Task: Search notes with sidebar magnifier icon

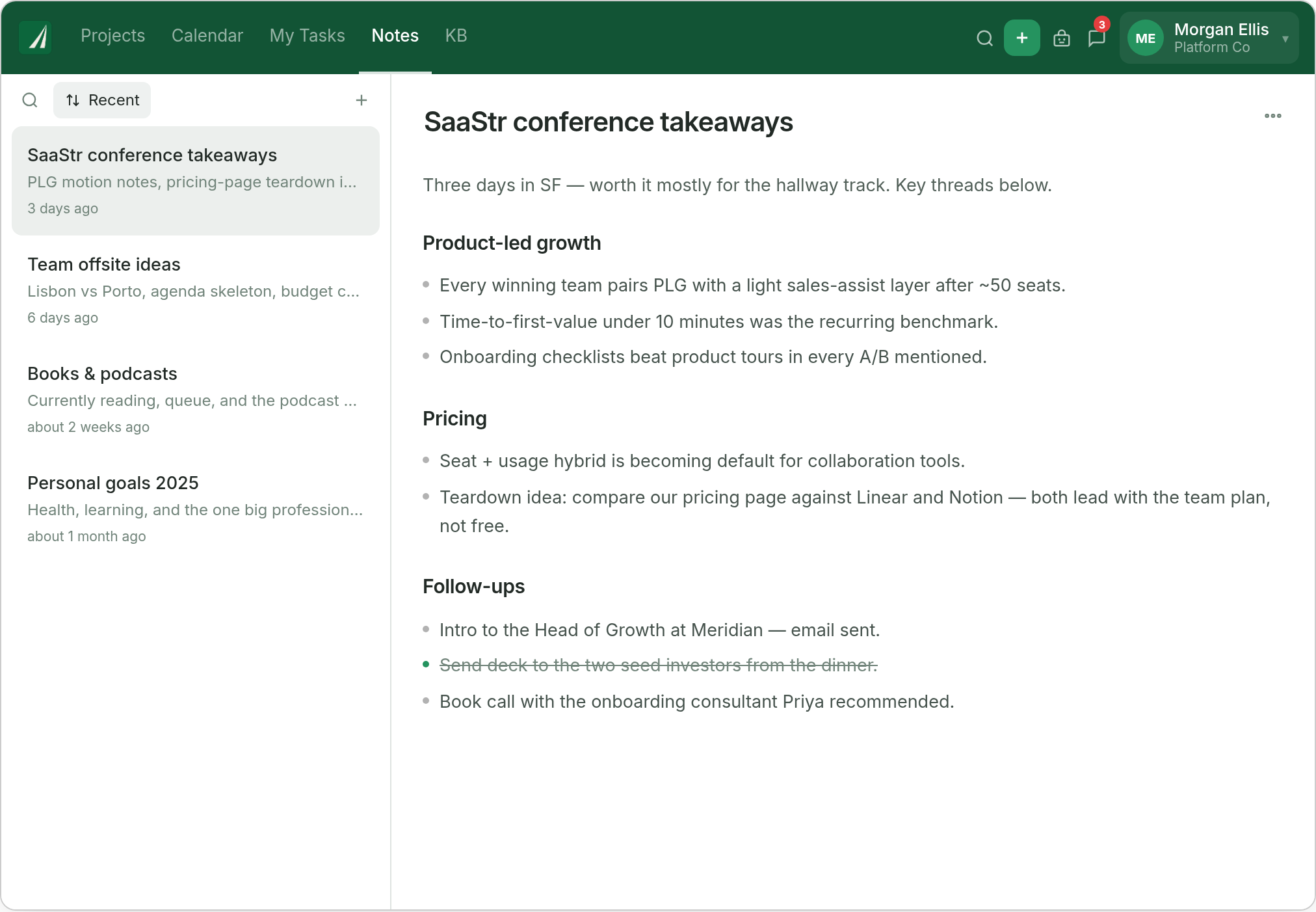Action: tap(30, 100)
